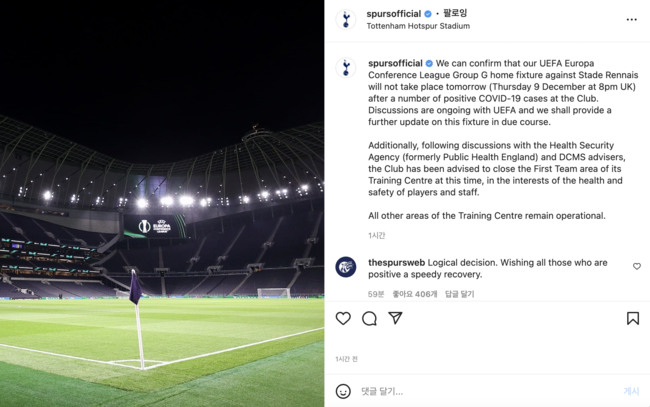
Task: Open spursofficial username in header
Action: tap(393, 14)
